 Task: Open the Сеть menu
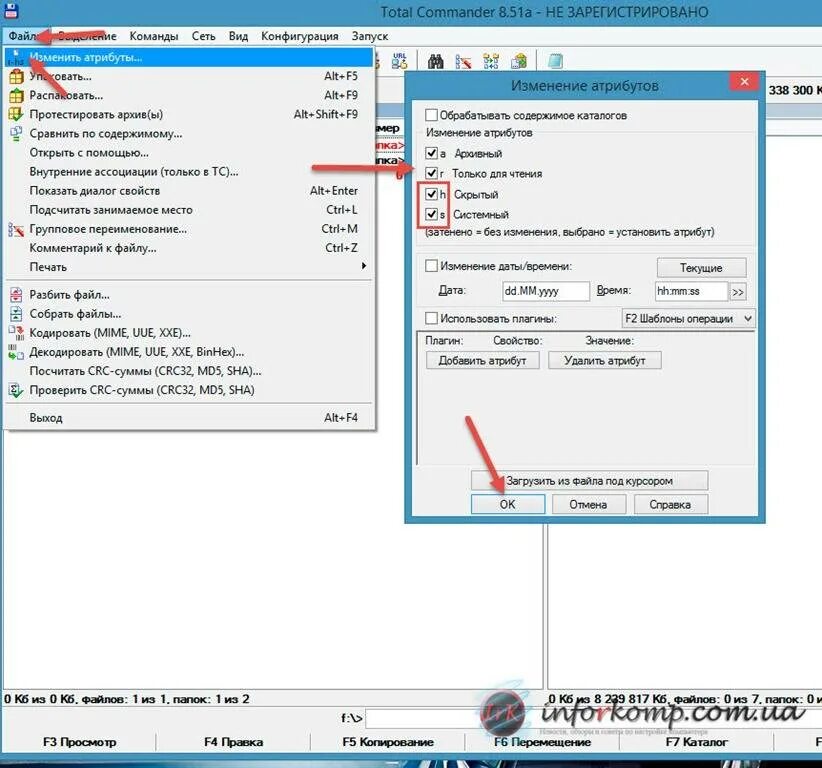[x=203, y=36]
